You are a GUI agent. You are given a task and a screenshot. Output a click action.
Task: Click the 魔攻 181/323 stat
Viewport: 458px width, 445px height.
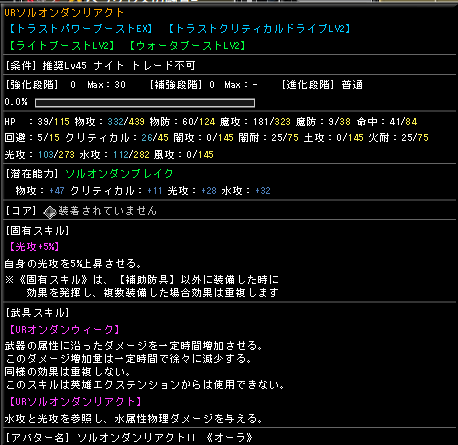tap(255, 122)
